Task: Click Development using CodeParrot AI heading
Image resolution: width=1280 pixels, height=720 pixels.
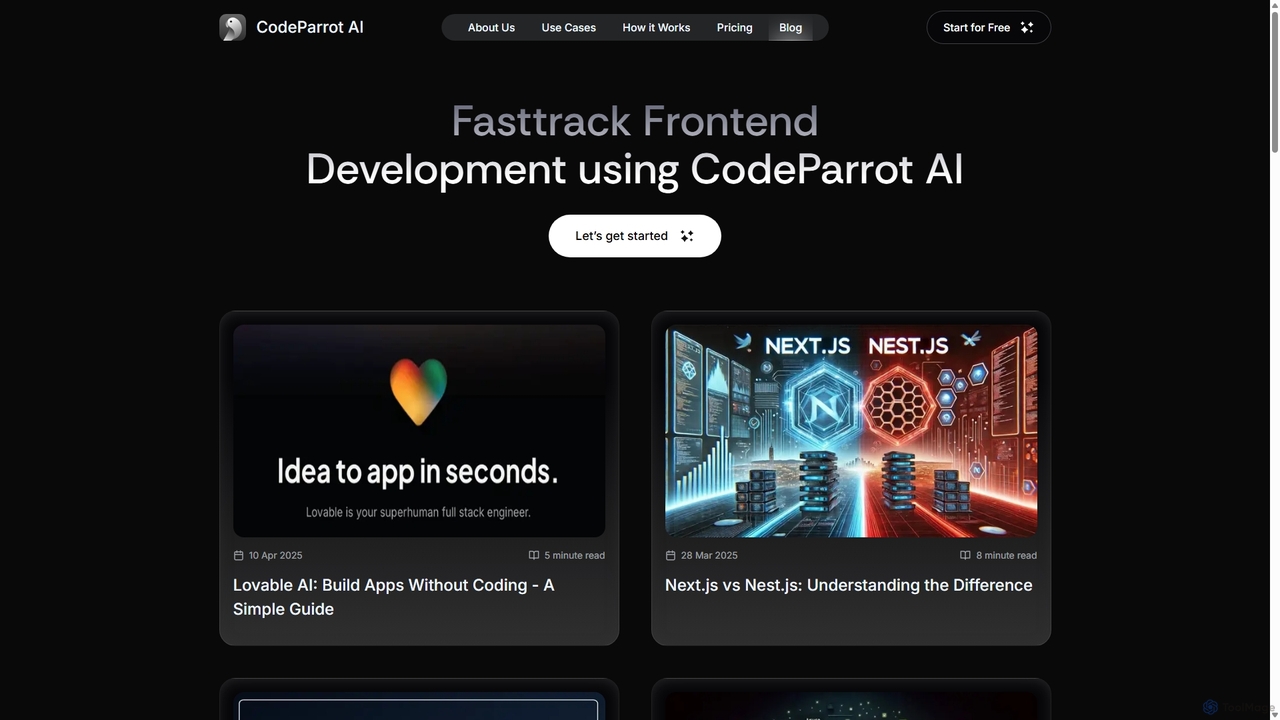Action: (x=635, y=168)
